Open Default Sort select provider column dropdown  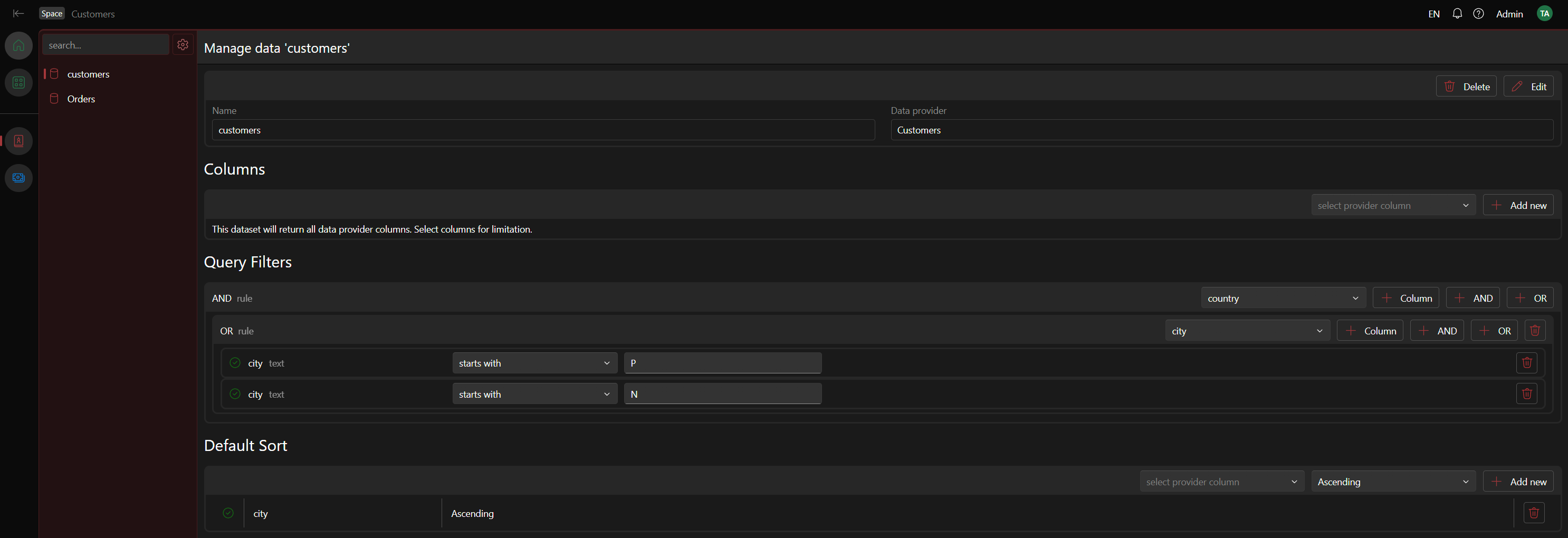(1222, 482)
